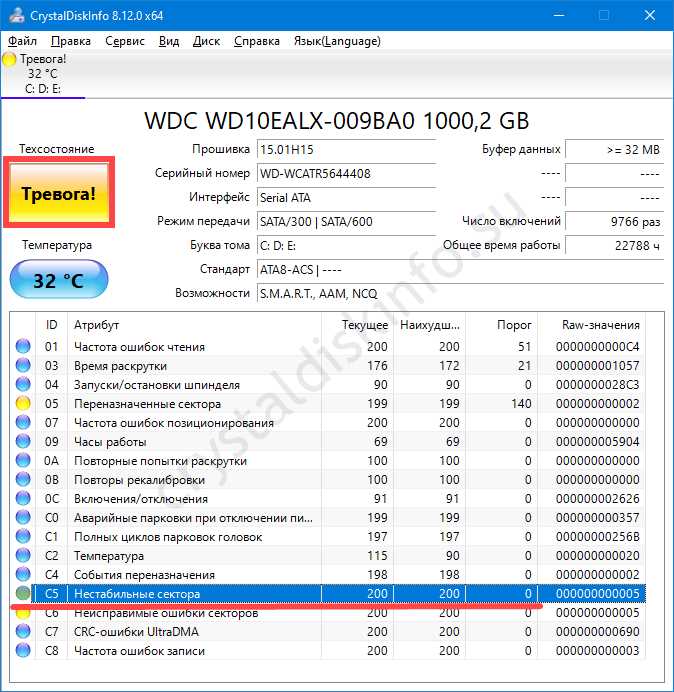Click status icon for C8 Частота ошибок записи
The width and height of the screenshot is (674, 692).
coord(23,650)
